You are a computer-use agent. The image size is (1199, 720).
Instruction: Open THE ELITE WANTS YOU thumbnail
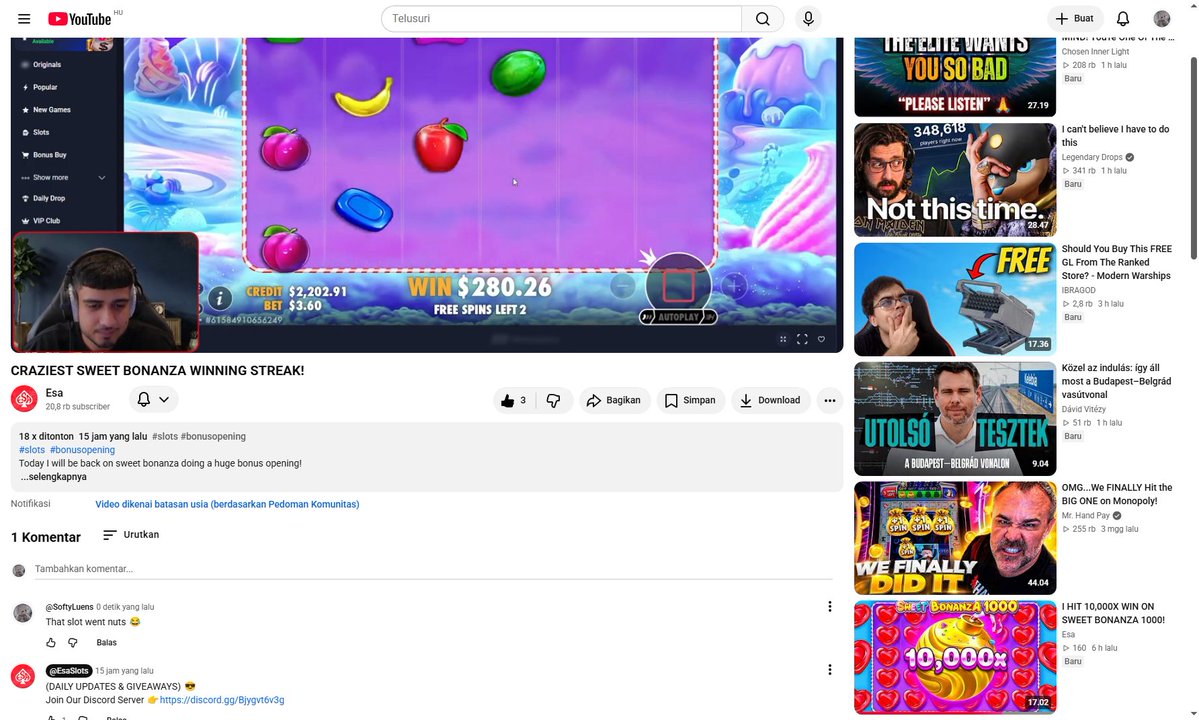click(955, 76)
